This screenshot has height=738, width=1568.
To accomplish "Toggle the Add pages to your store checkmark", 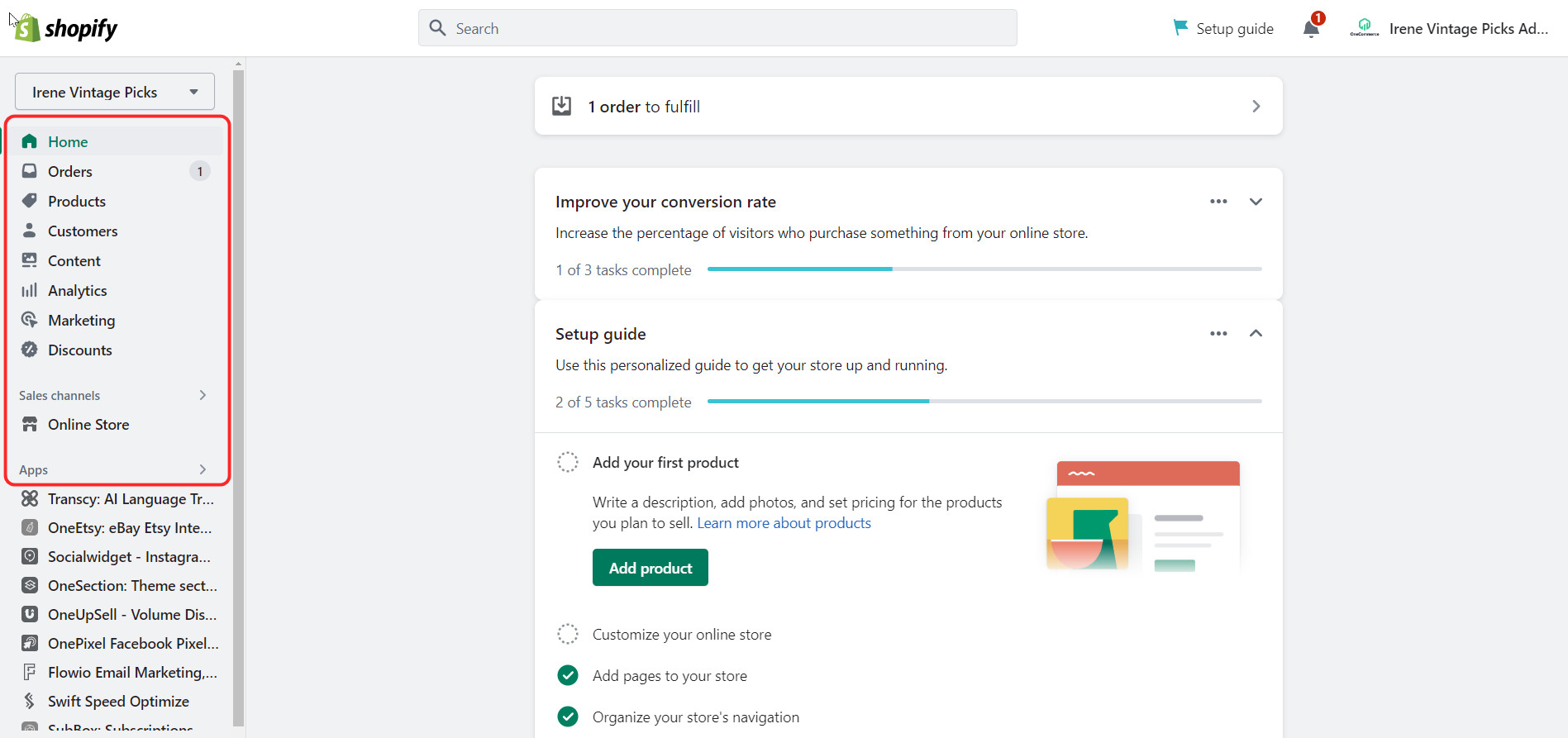I will [x=568, y=675].
